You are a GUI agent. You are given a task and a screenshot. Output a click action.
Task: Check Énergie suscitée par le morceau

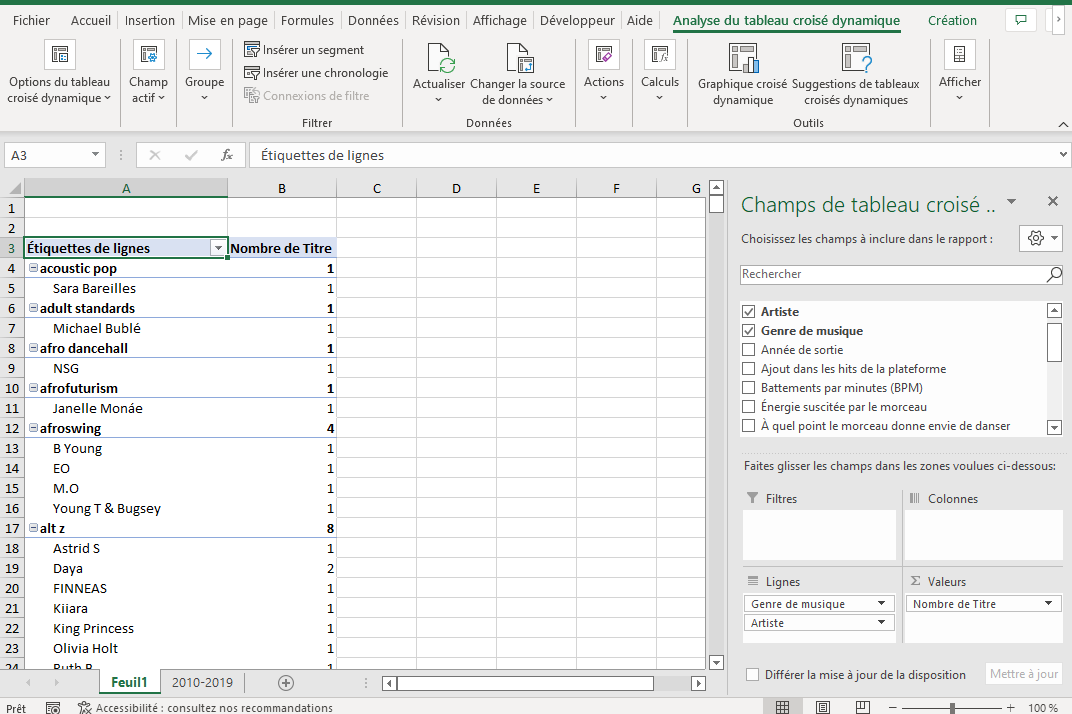[749, 408]
